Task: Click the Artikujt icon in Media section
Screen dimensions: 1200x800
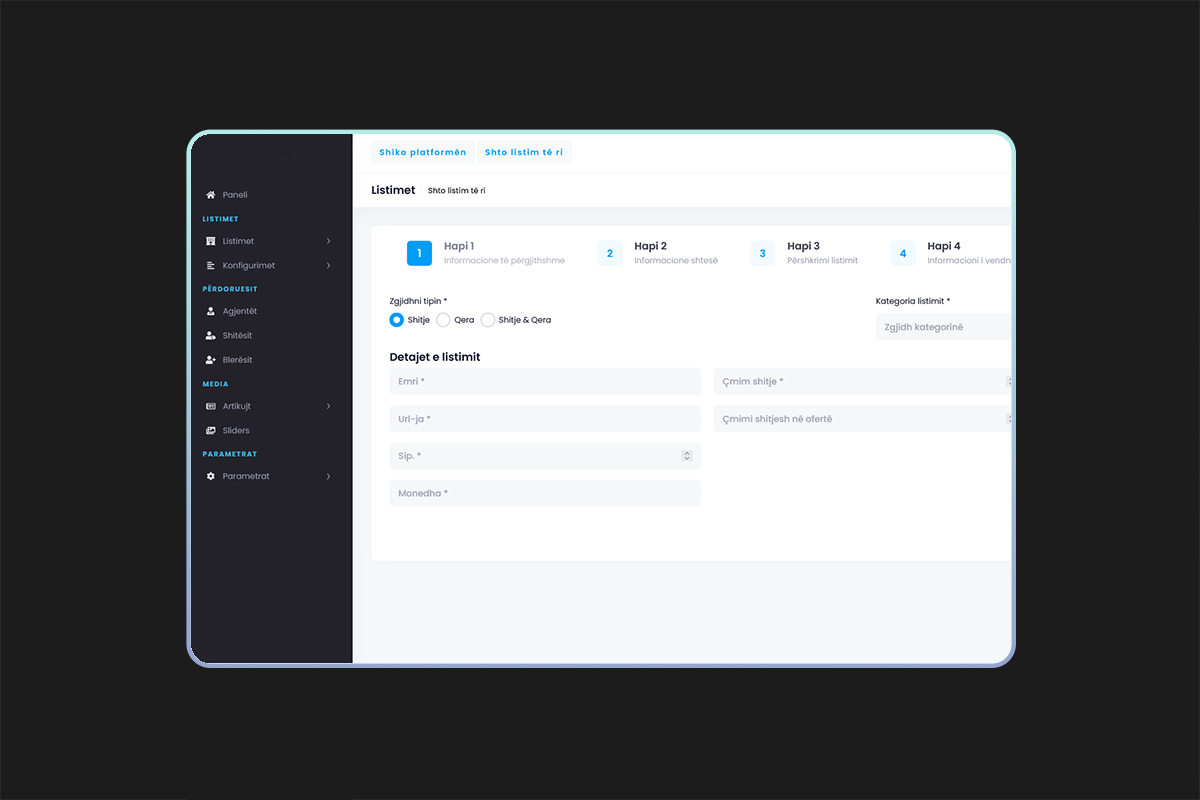Action: [210, 406]
